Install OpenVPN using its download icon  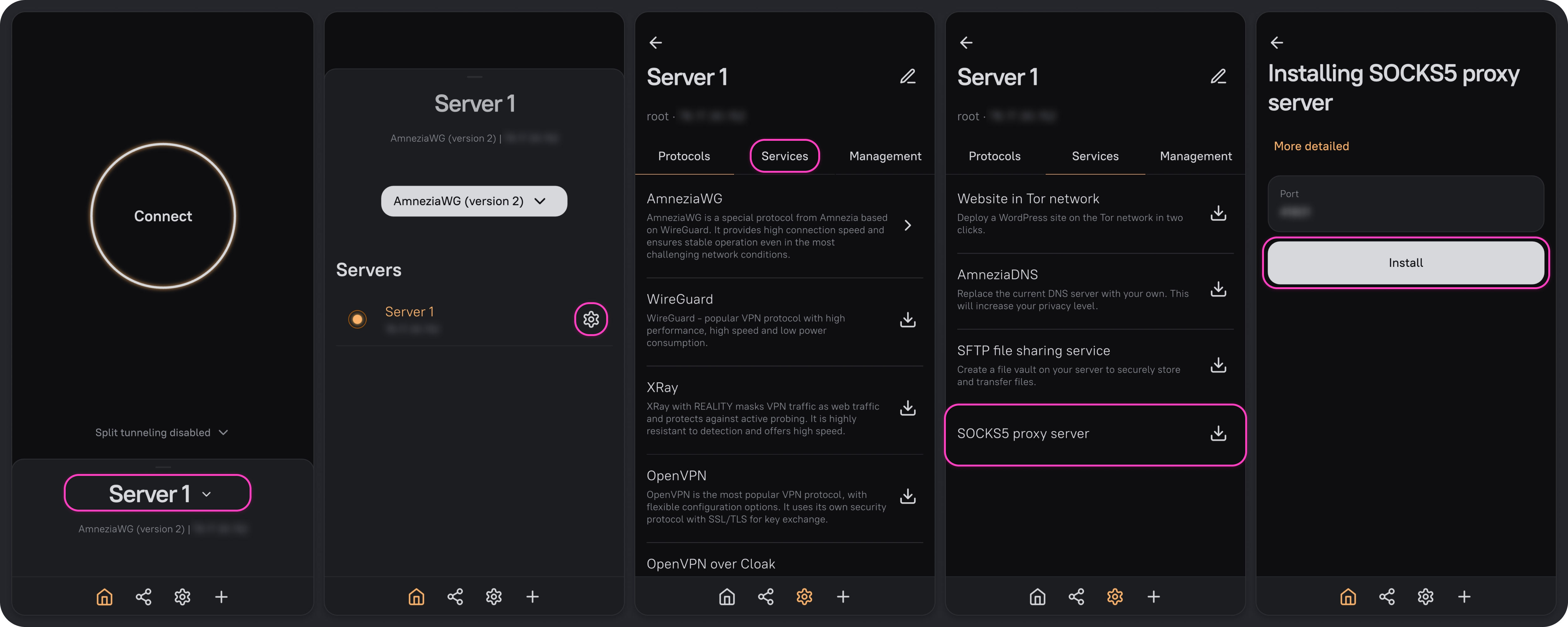coord(908,496)
